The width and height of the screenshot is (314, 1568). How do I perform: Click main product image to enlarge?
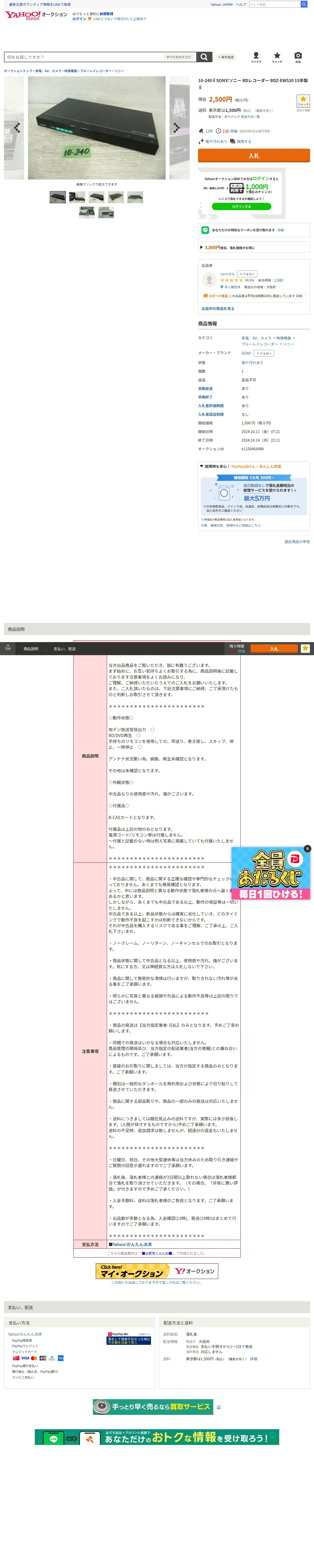[96, 128]
